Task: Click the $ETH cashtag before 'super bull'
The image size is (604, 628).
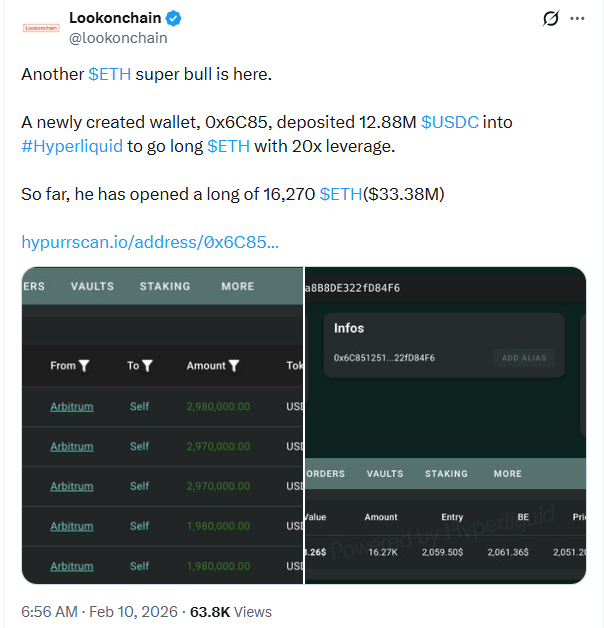Action: 109,74
